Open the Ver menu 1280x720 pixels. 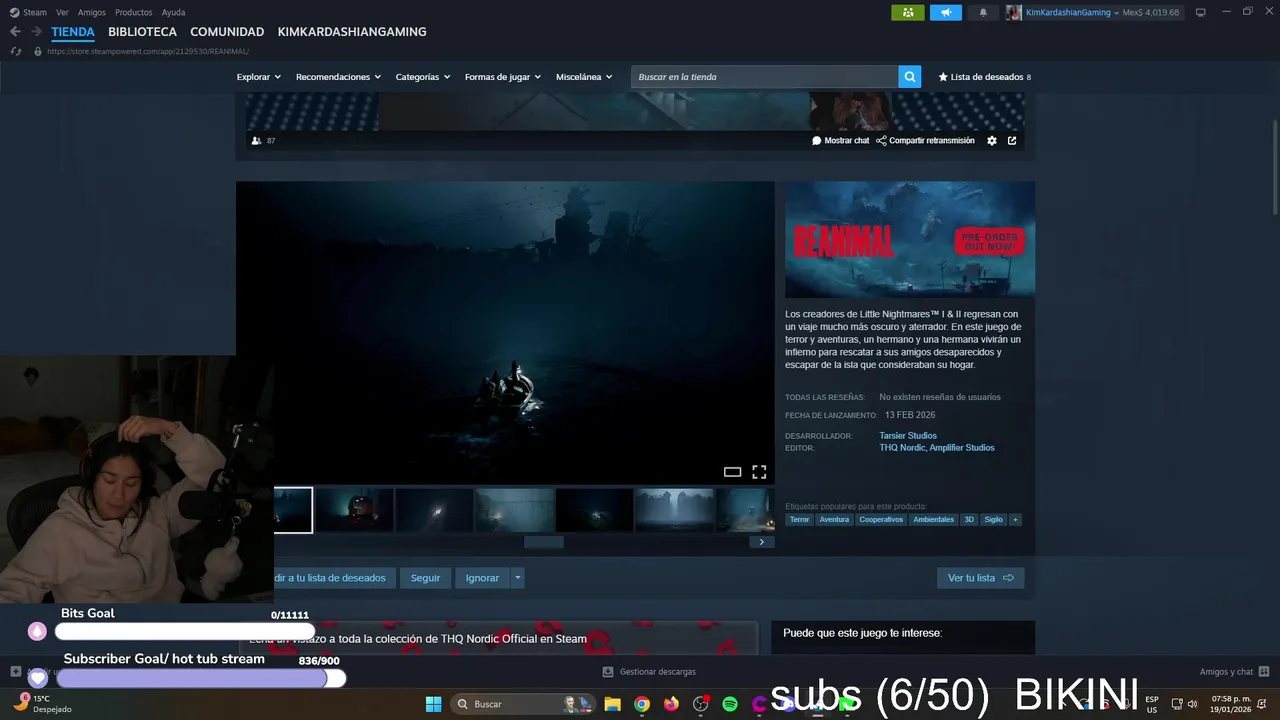tap(62, 12)
